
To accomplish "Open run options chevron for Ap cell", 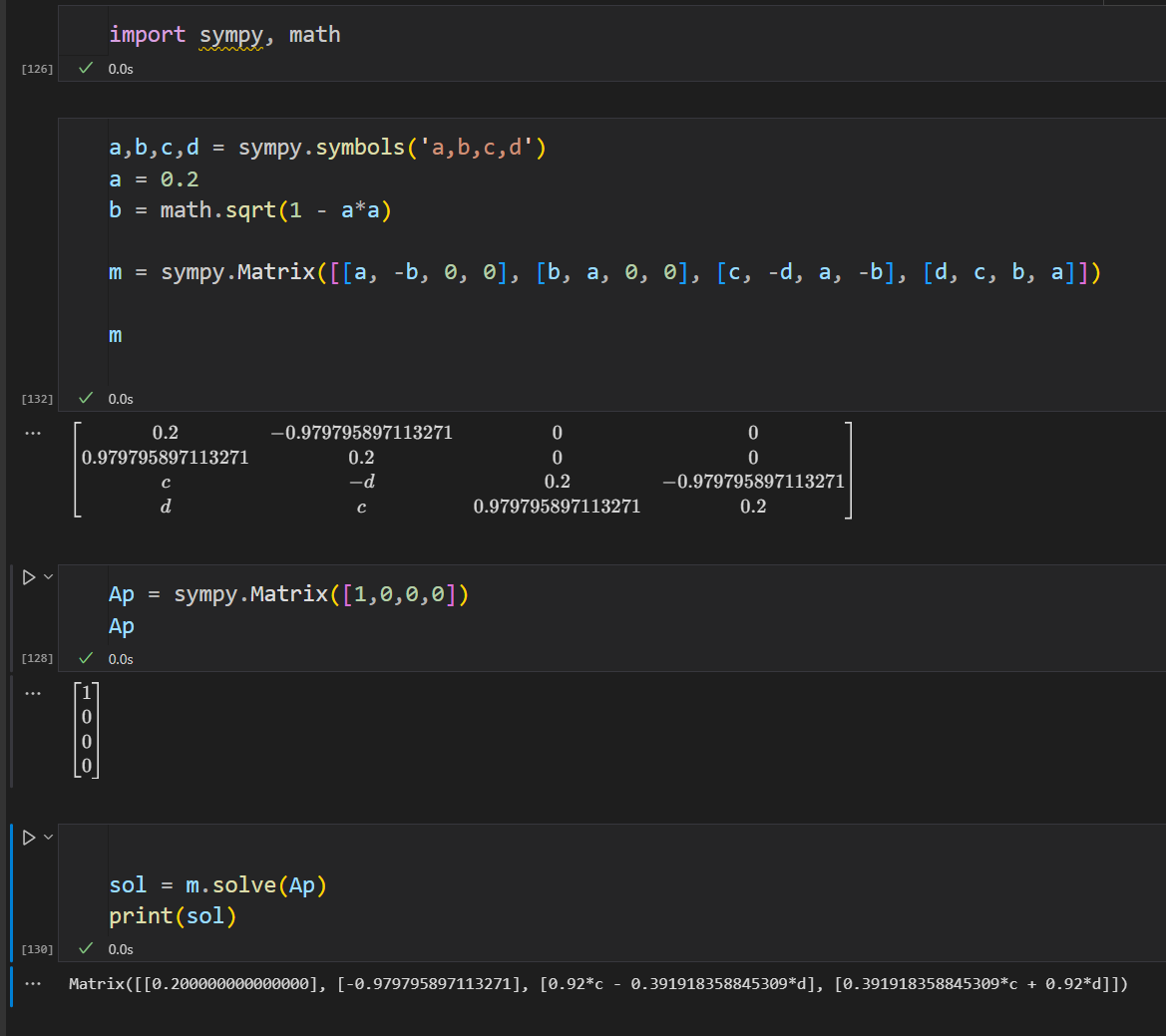I will point(48,576).
